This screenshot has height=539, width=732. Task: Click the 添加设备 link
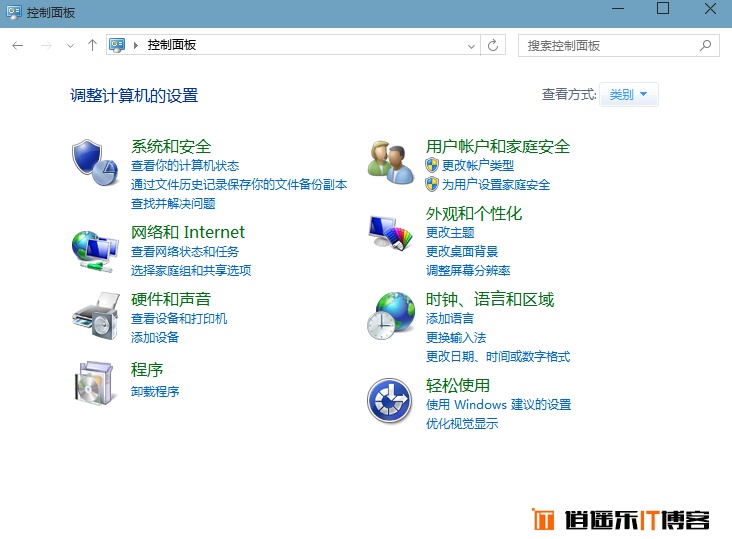[155, 337]
